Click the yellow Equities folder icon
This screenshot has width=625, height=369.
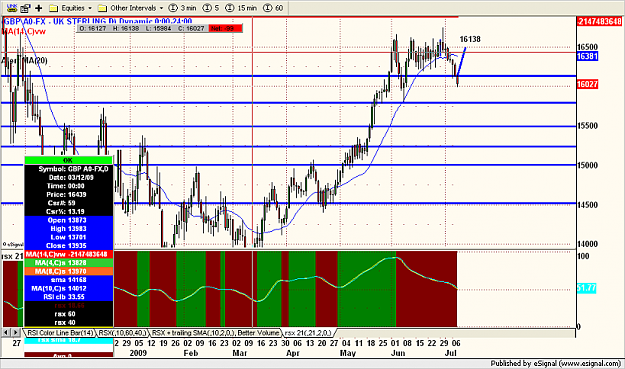pyautogui.click(x=53, y=8)
